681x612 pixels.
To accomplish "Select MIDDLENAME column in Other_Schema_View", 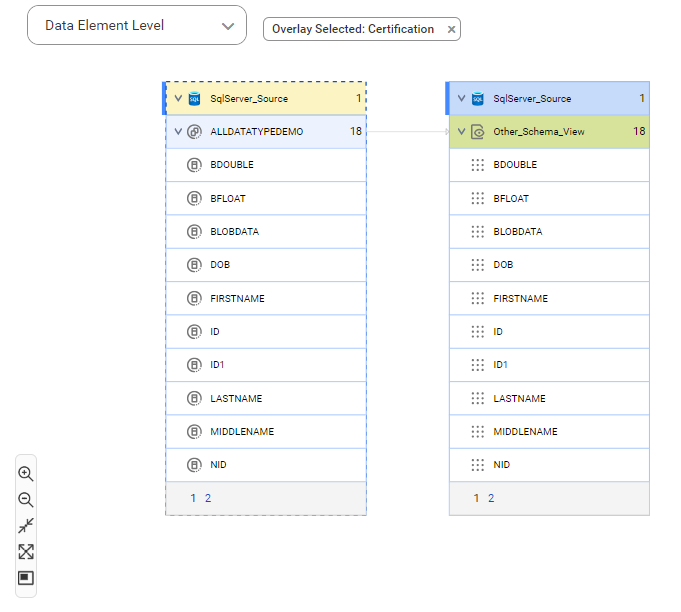I will 549,432.
